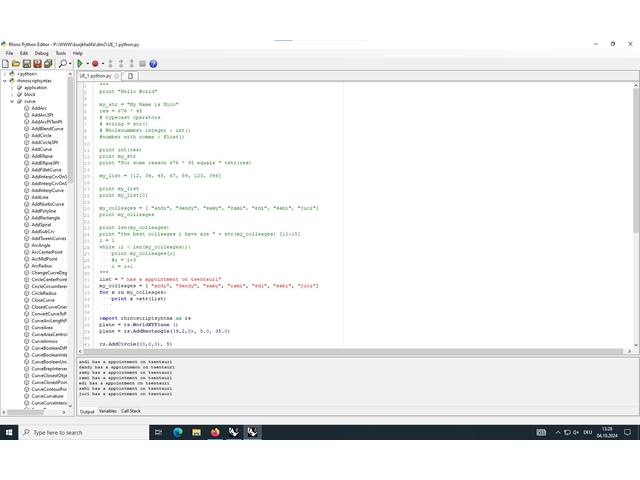640x480 pixels.
Task: Open Task View on the taskbar
Action: pyautogui.click(x=158, y=433)
